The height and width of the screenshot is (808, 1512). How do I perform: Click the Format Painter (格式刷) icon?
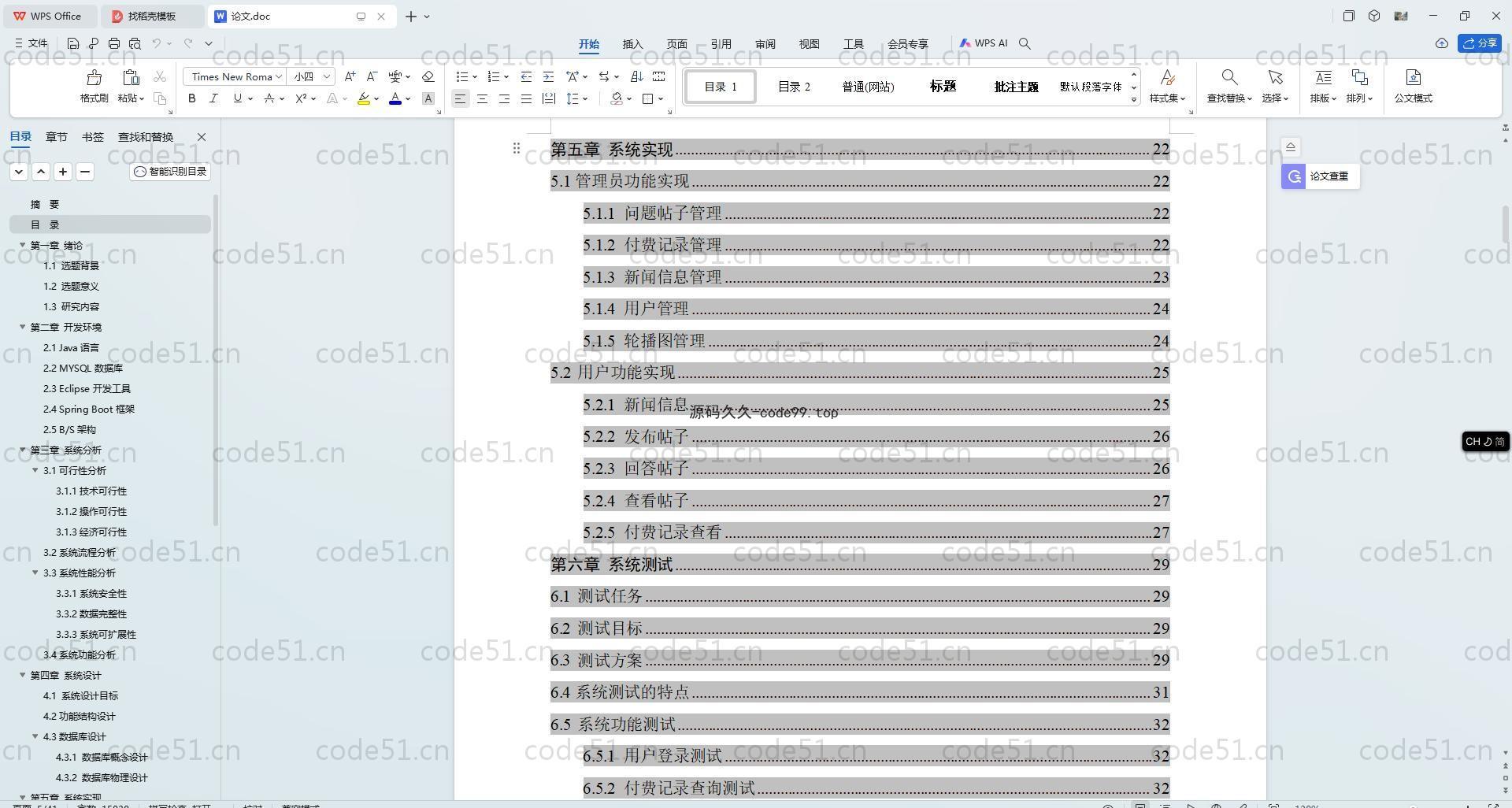click(x=94, y=77)
